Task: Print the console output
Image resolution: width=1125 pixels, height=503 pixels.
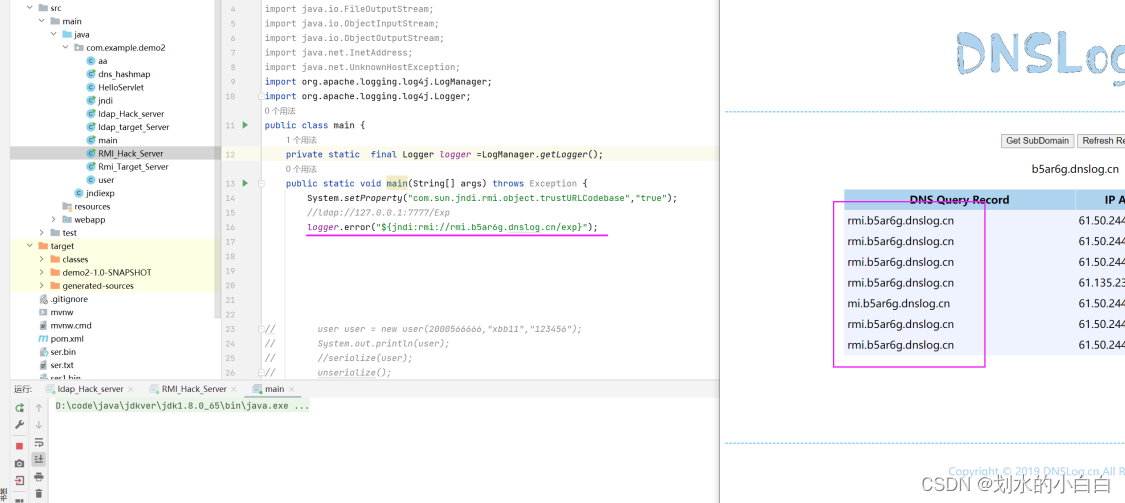Action: 39,476
